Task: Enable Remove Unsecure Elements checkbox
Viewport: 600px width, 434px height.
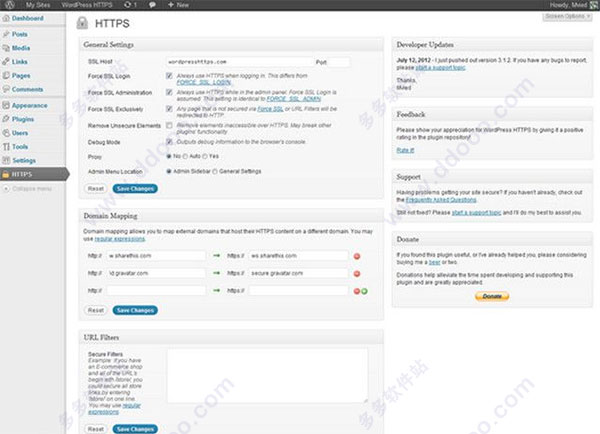Action: tap(169, 125)
